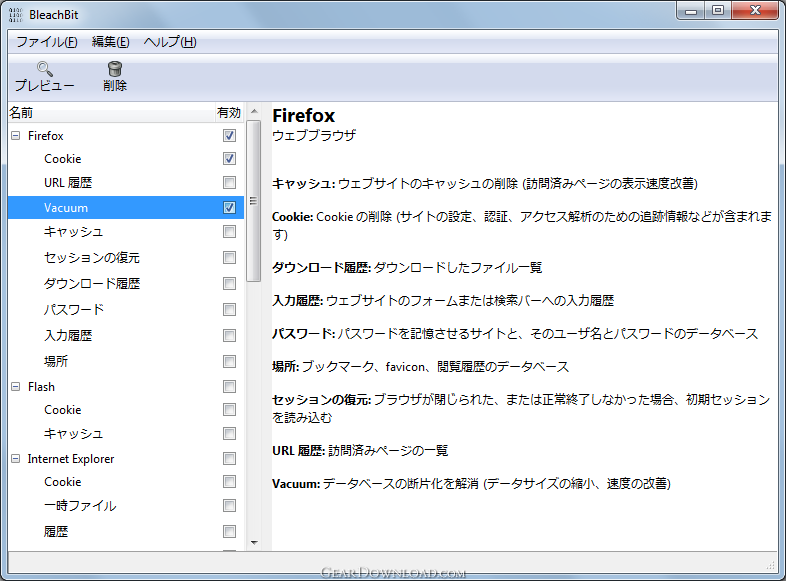Click the Preview magnifier toolbar icon
Screen dimensions: 786x581
coord(45,69)
